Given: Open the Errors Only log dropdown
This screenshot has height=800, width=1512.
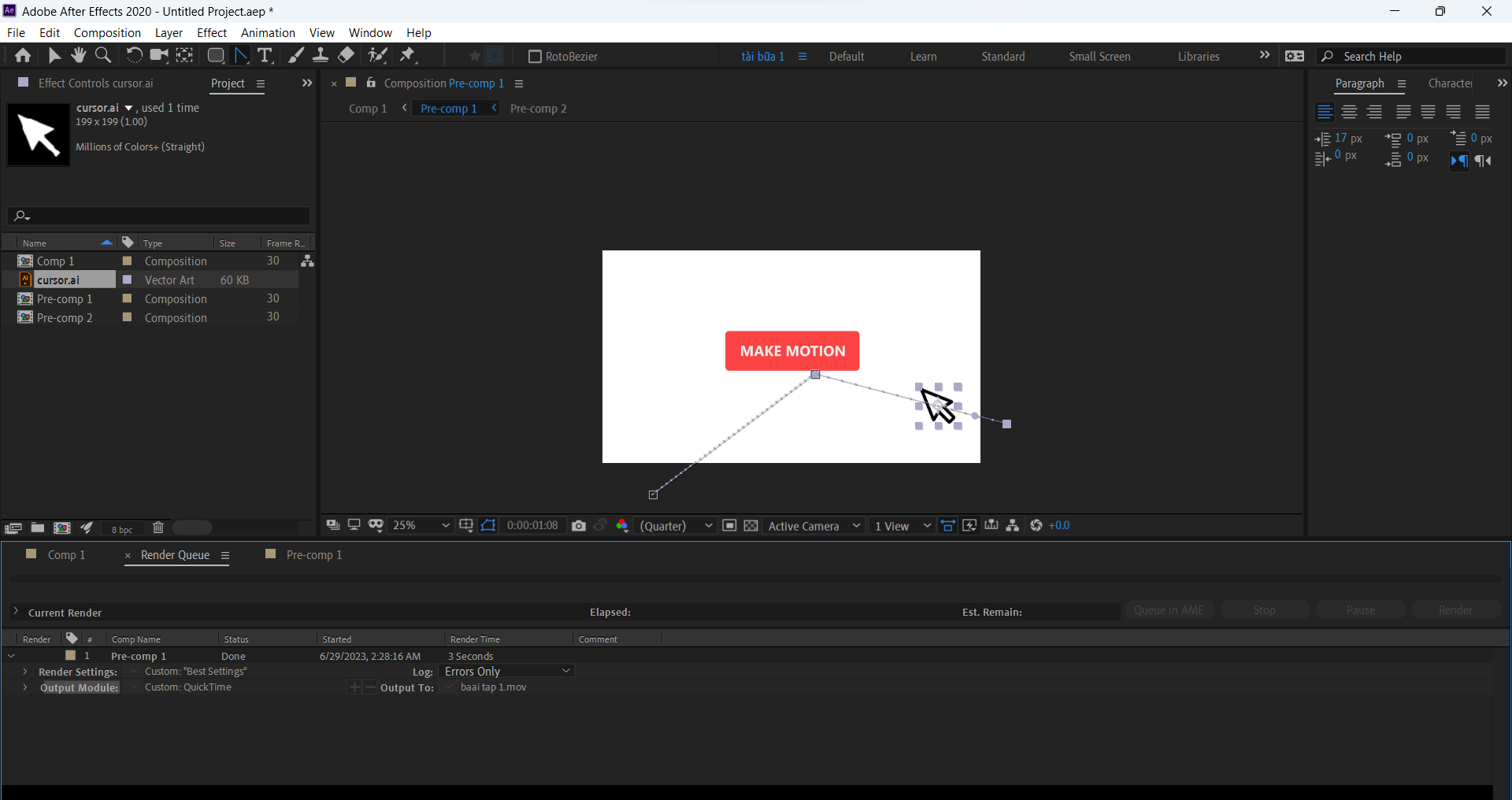Looking at the screenshot, I should coord(507,672).
